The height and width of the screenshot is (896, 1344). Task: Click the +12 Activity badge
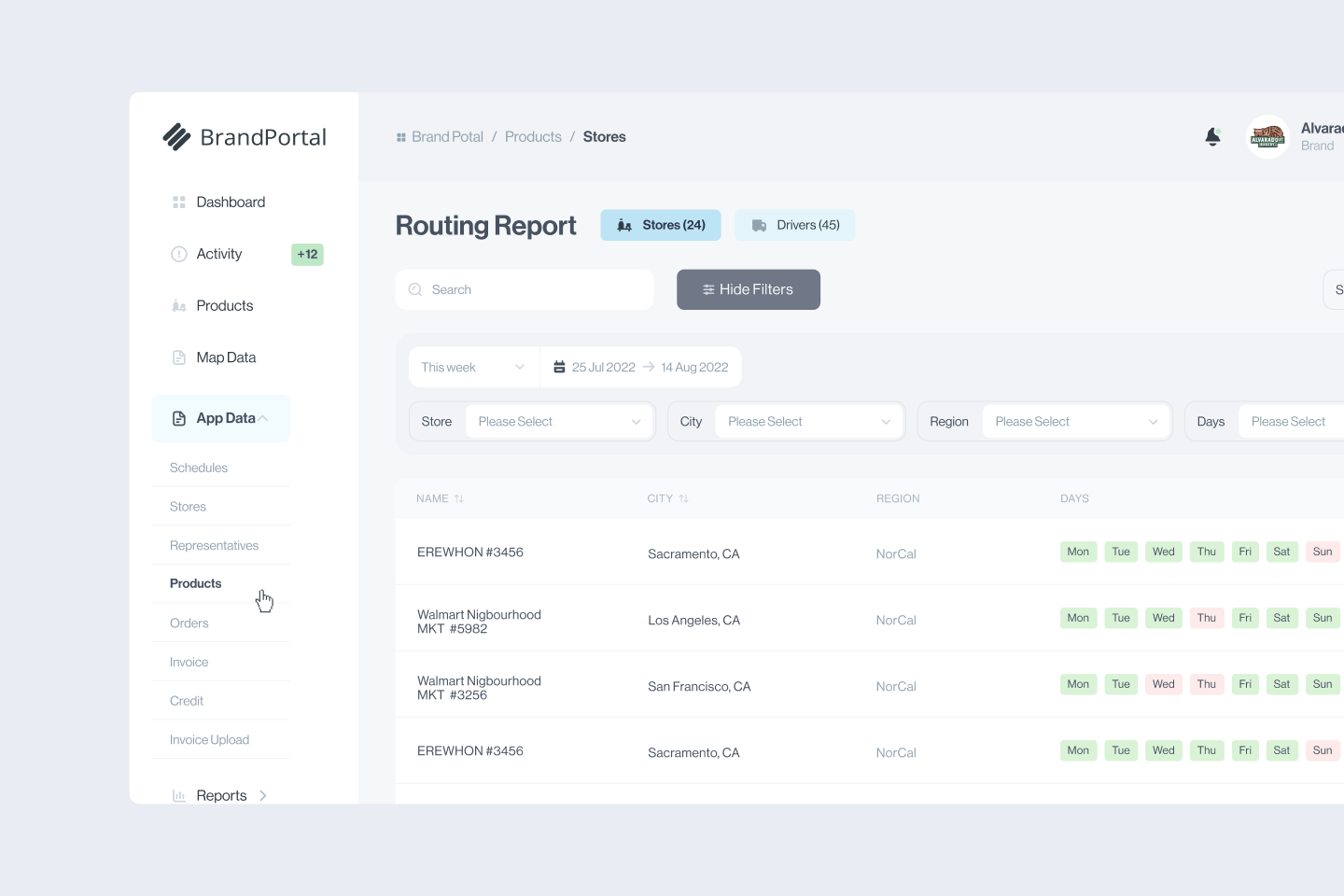point(307,255)
